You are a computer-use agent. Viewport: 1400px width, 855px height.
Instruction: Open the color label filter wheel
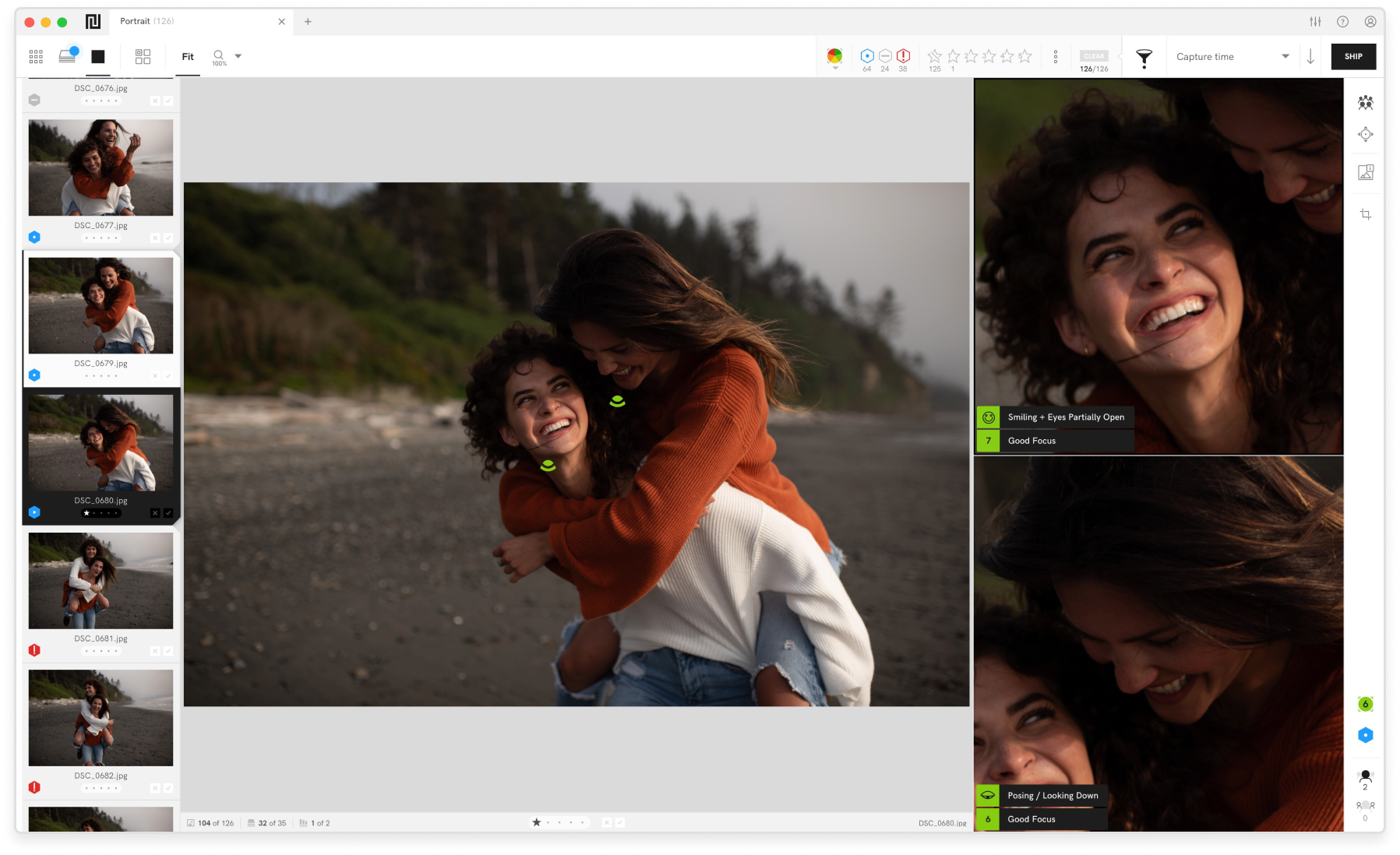coord(834,55)
